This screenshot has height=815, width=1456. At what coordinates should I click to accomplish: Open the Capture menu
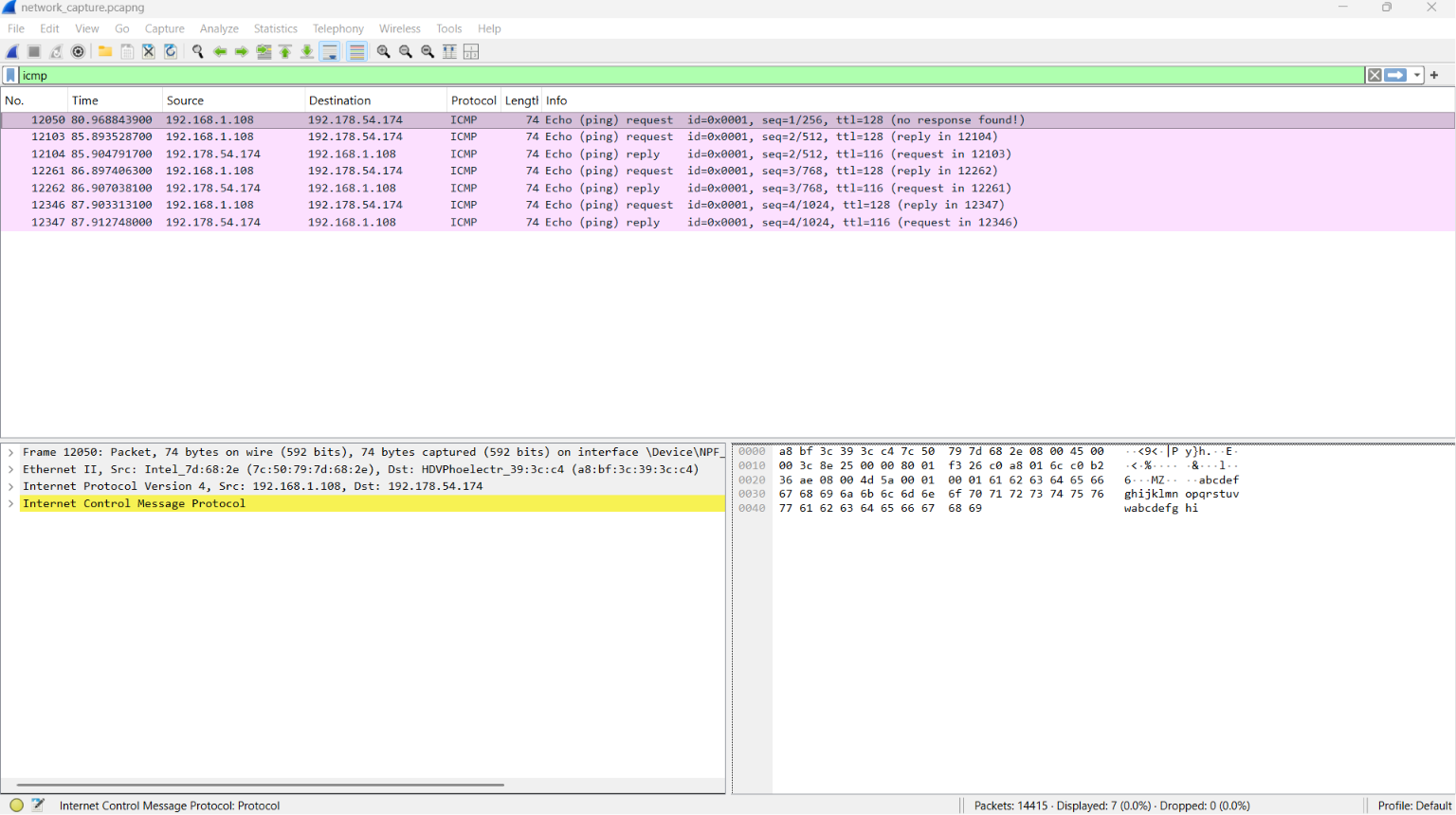tap(165, 28)
